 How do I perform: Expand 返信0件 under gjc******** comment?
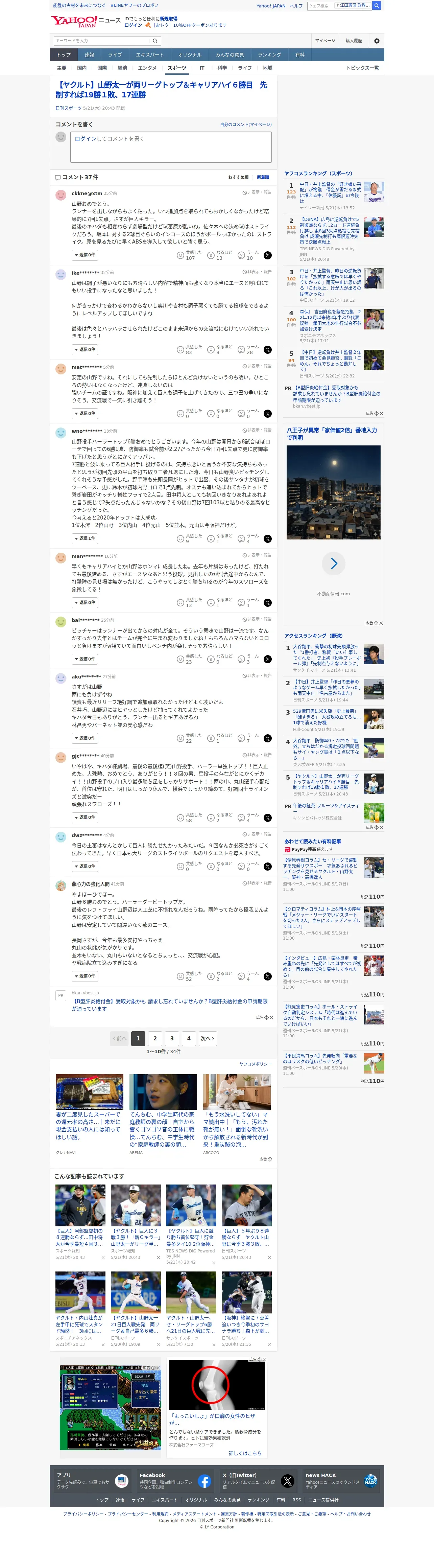tap(85, 817)
